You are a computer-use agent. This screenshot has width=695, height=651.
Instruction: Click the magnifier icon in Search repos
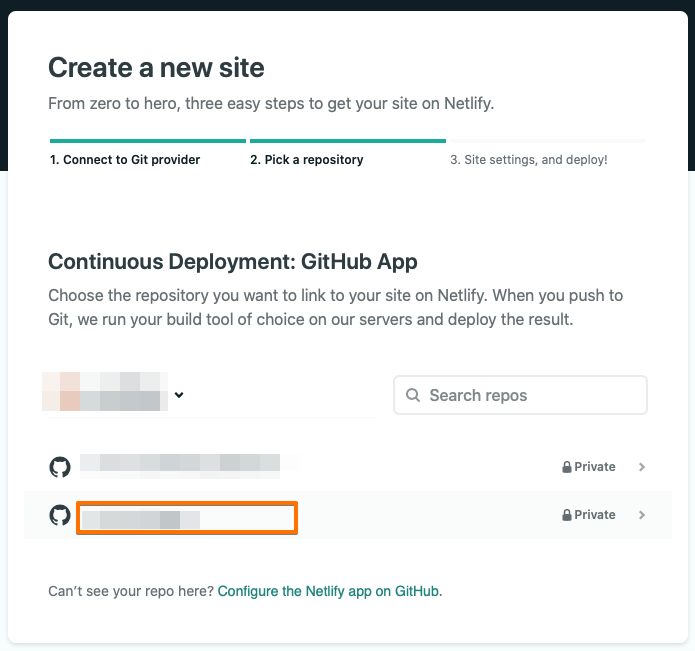pos(413,395)
